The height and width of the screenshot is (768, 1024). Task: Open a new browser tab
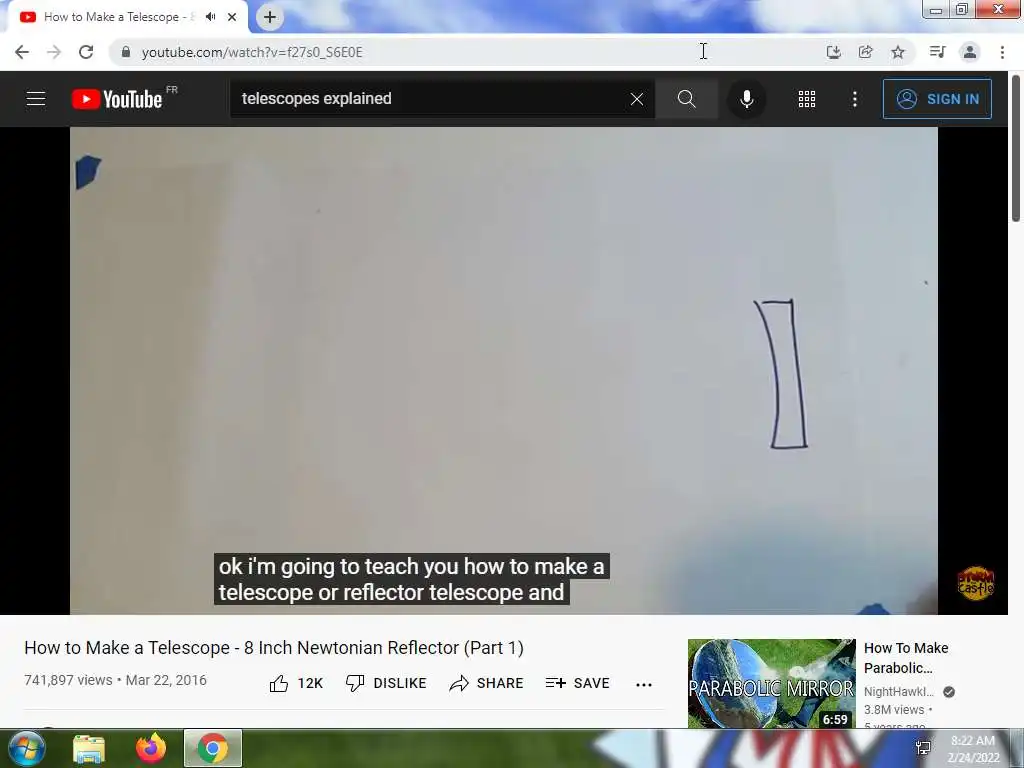point(270,17)
